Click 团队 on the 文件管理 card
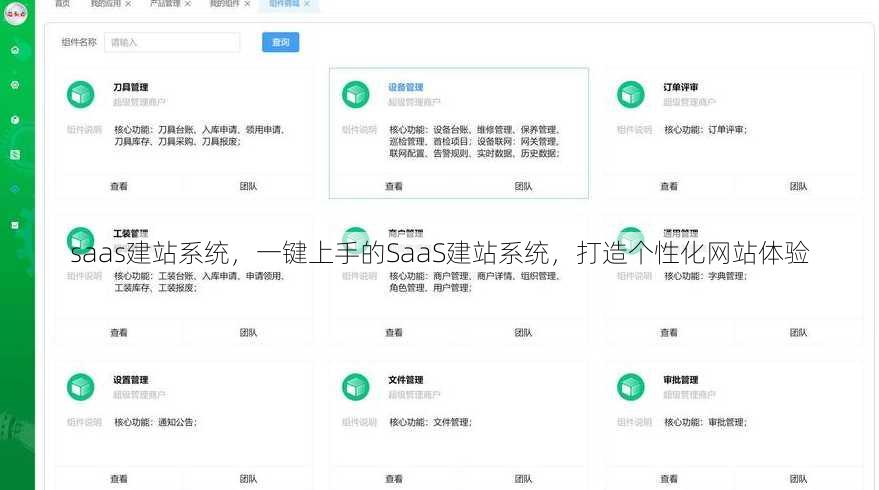The height and width of the screenshot is (490, 879). click(523, 479)
